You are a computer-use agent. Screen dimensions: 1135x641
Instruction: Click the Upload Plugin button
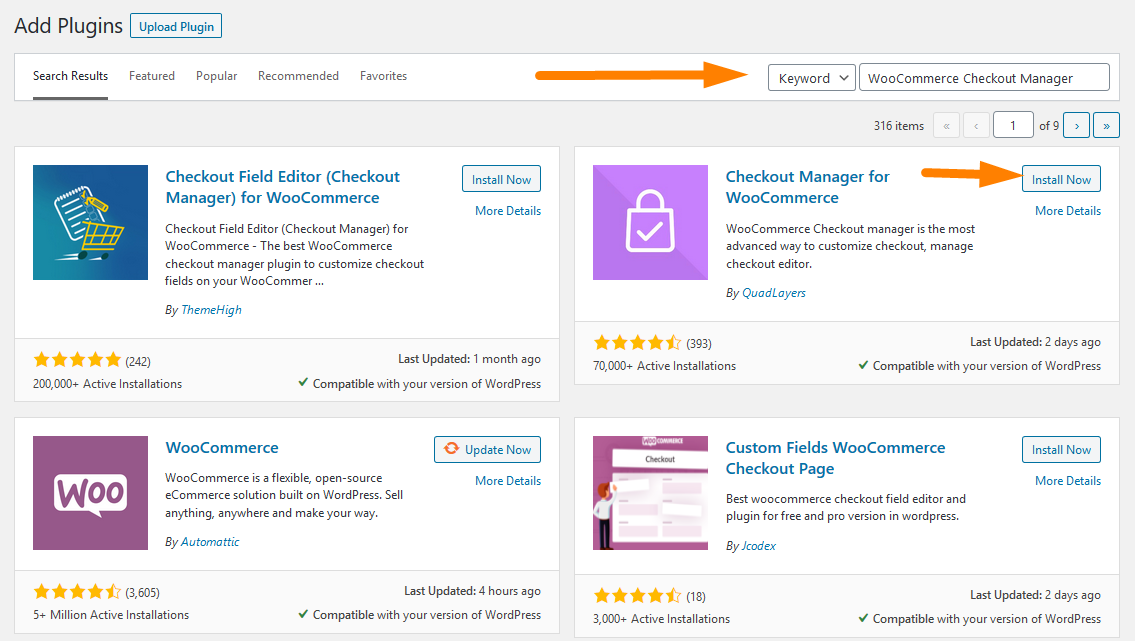176,26
